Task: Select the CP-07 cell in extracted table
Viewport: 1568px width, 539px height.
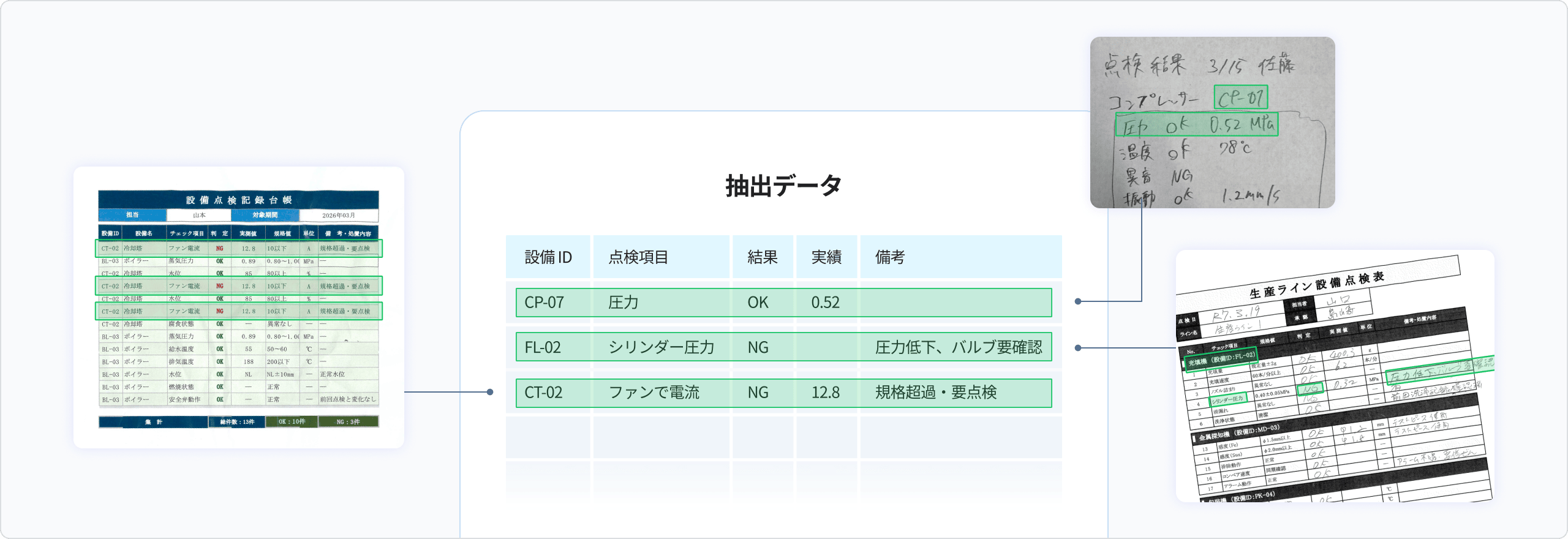Action: pyautogui.click(x=544, y=303)
